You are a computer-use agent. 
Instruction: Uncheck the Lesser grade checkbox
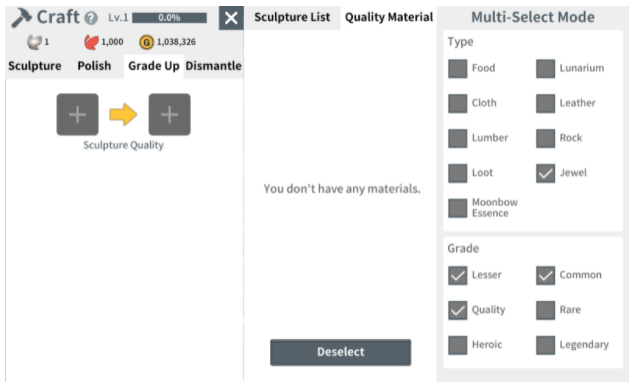coord(458,275)
